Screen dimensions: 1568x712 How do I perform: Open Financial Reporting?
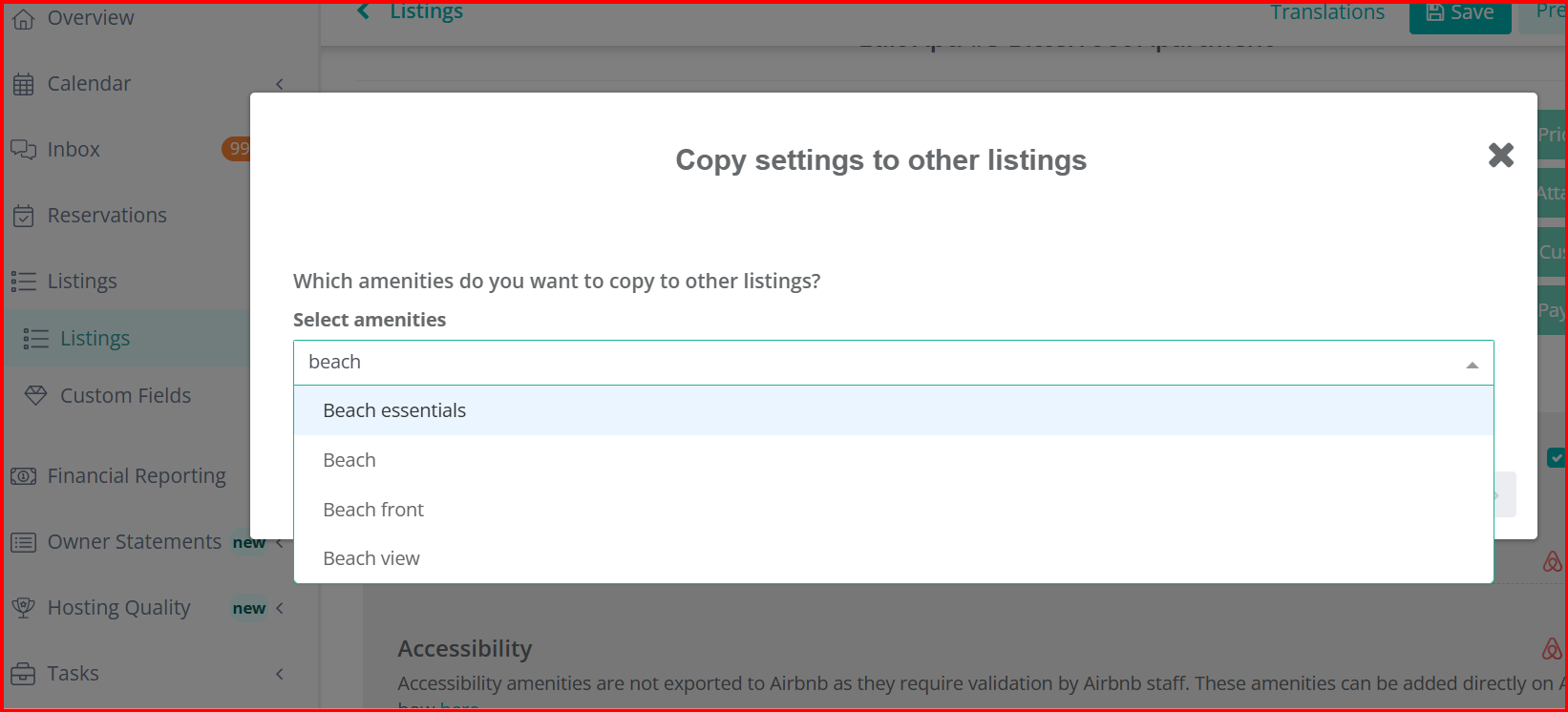[137, 476]
